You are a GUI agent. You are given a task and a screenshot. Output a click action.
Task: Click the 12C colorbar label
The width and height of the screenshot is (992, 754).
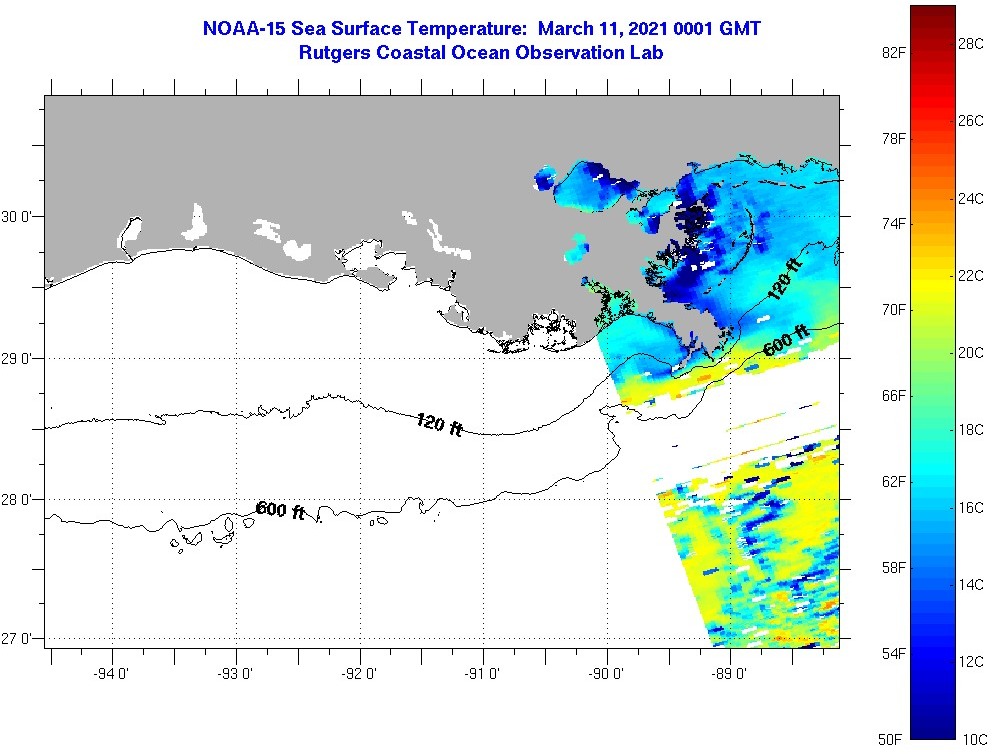pyautogui.click(x=971, y=662)
